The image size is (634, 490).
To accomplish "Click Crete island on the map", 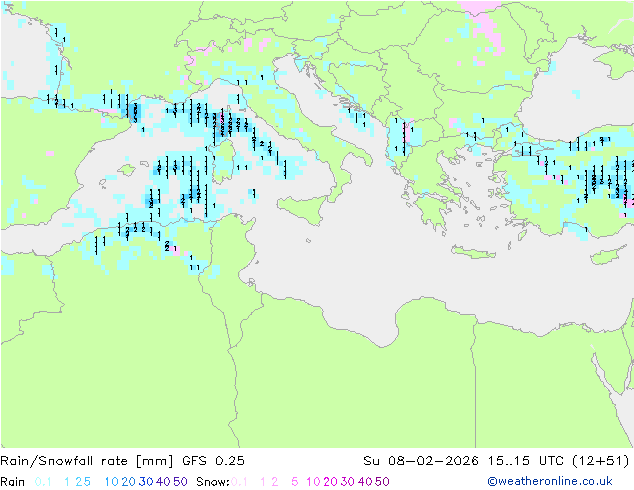I will click(x=473, y=252).
